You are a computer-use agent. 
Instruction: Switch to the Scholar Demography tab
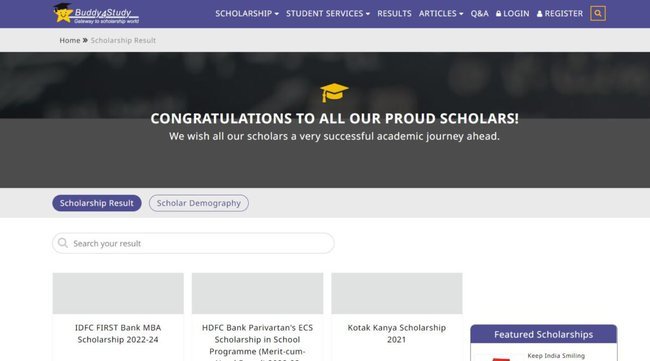[199, 203]
